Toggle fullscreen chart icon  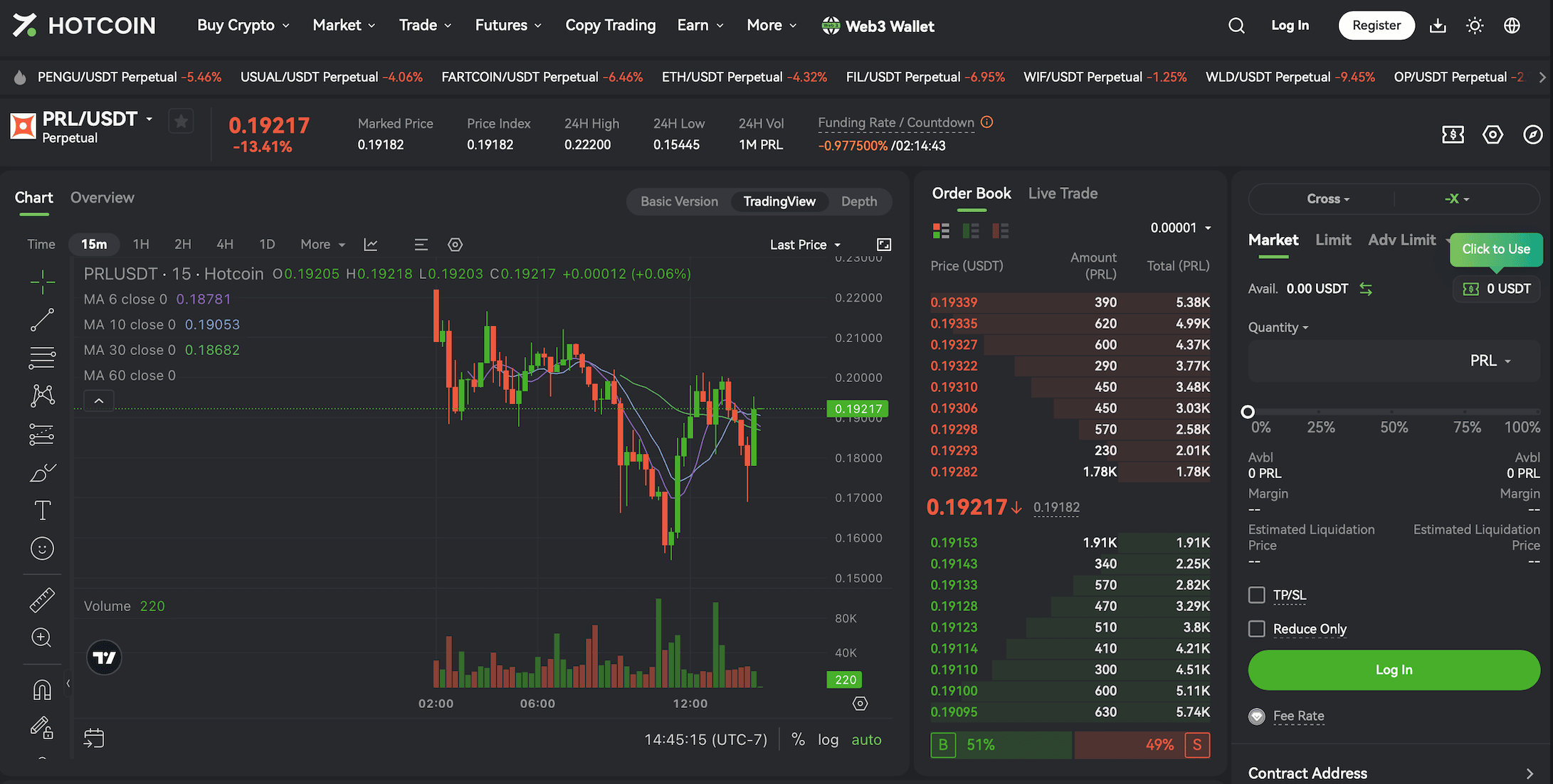point(884,245)
